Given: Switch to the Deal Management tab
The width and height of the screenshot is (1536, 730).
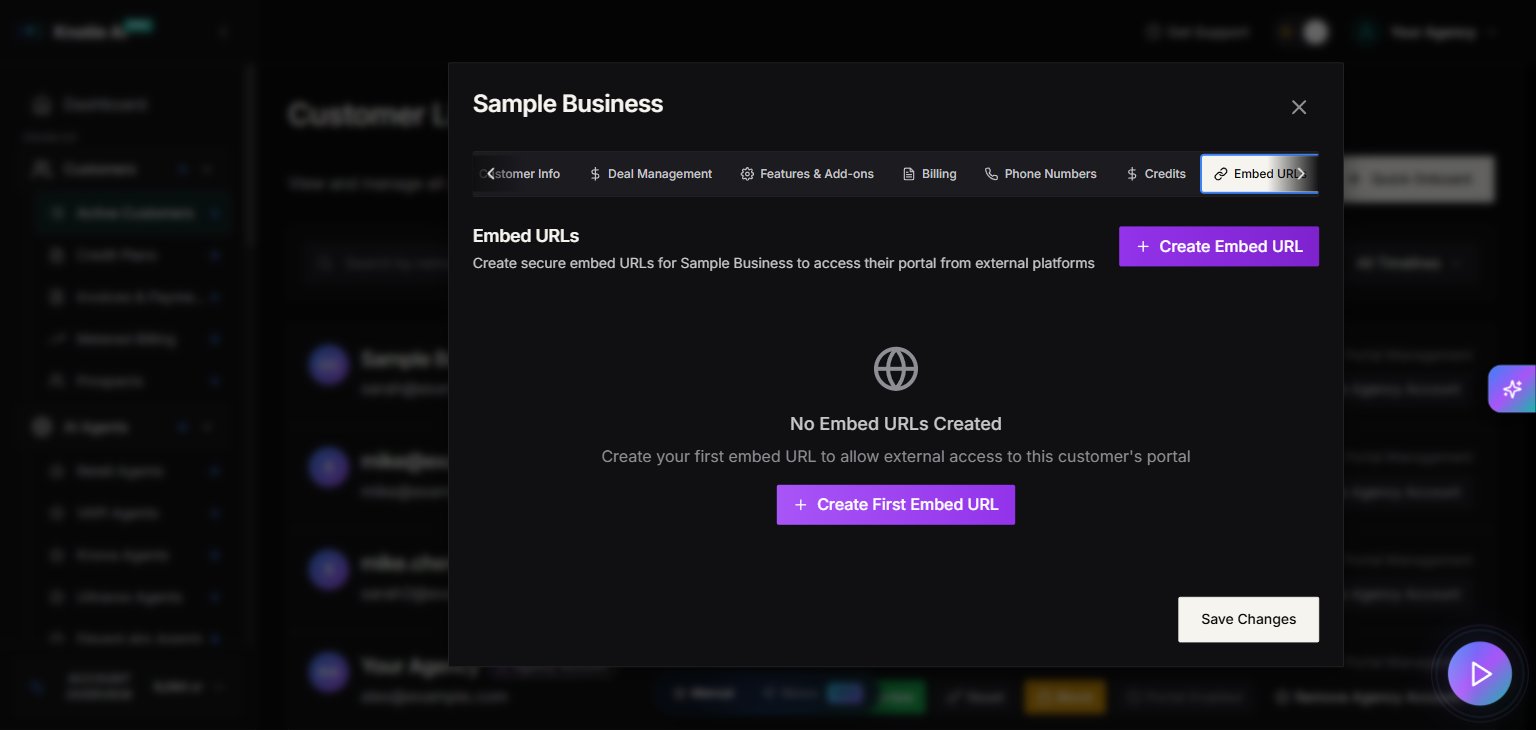Looking at the screenshot, I should 651,174.
